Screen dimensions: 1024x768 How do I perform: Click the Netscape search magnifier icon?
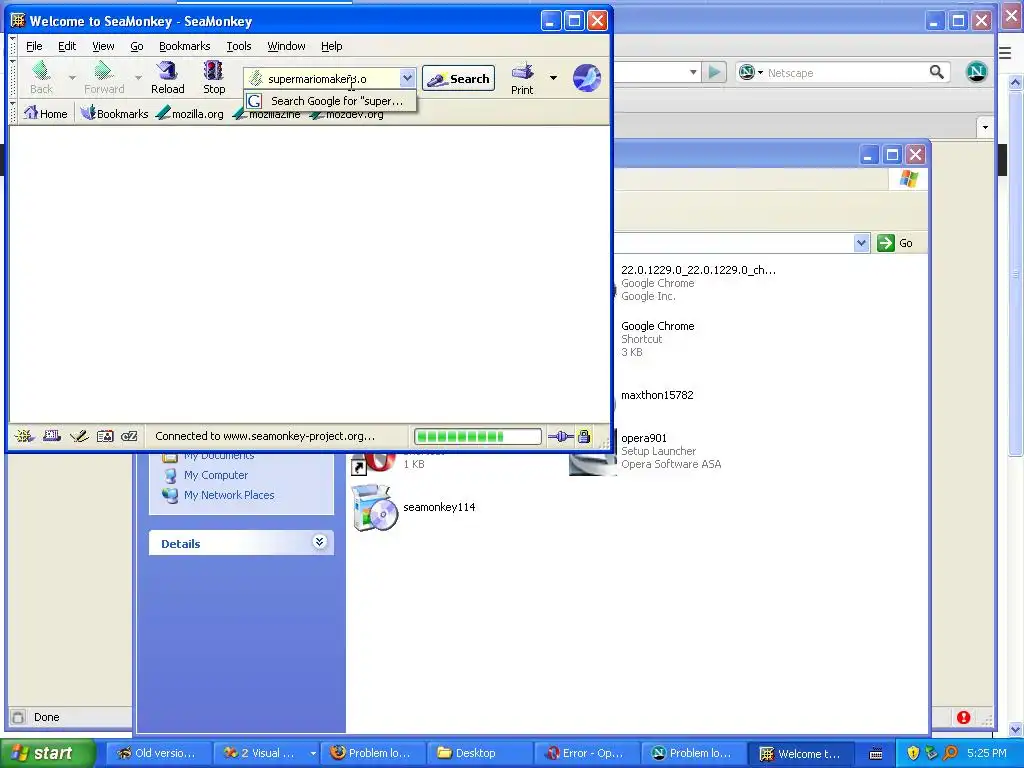[936, 72]
